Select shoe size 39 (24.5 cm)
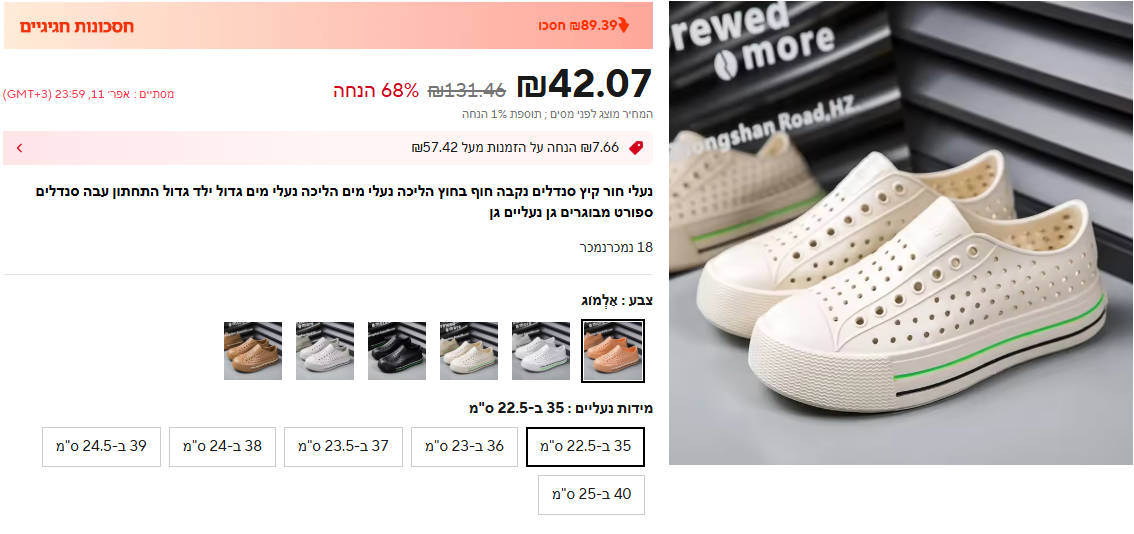This screenshot has width=1134, height=534. tap(101, 446)
